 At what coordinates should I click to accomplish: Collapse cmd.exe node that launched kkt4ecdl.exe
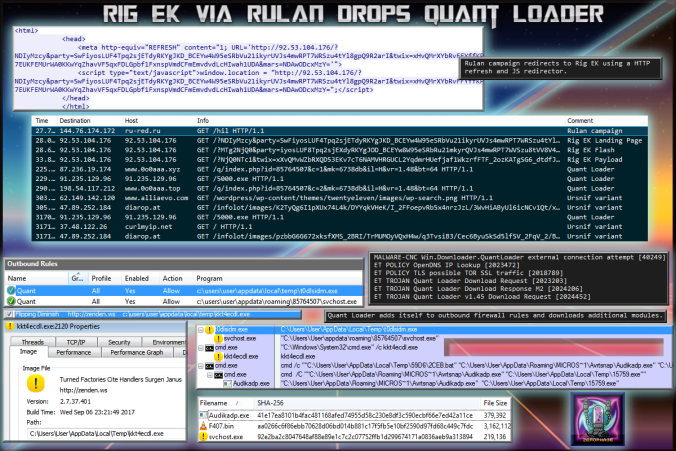[201, 348]
